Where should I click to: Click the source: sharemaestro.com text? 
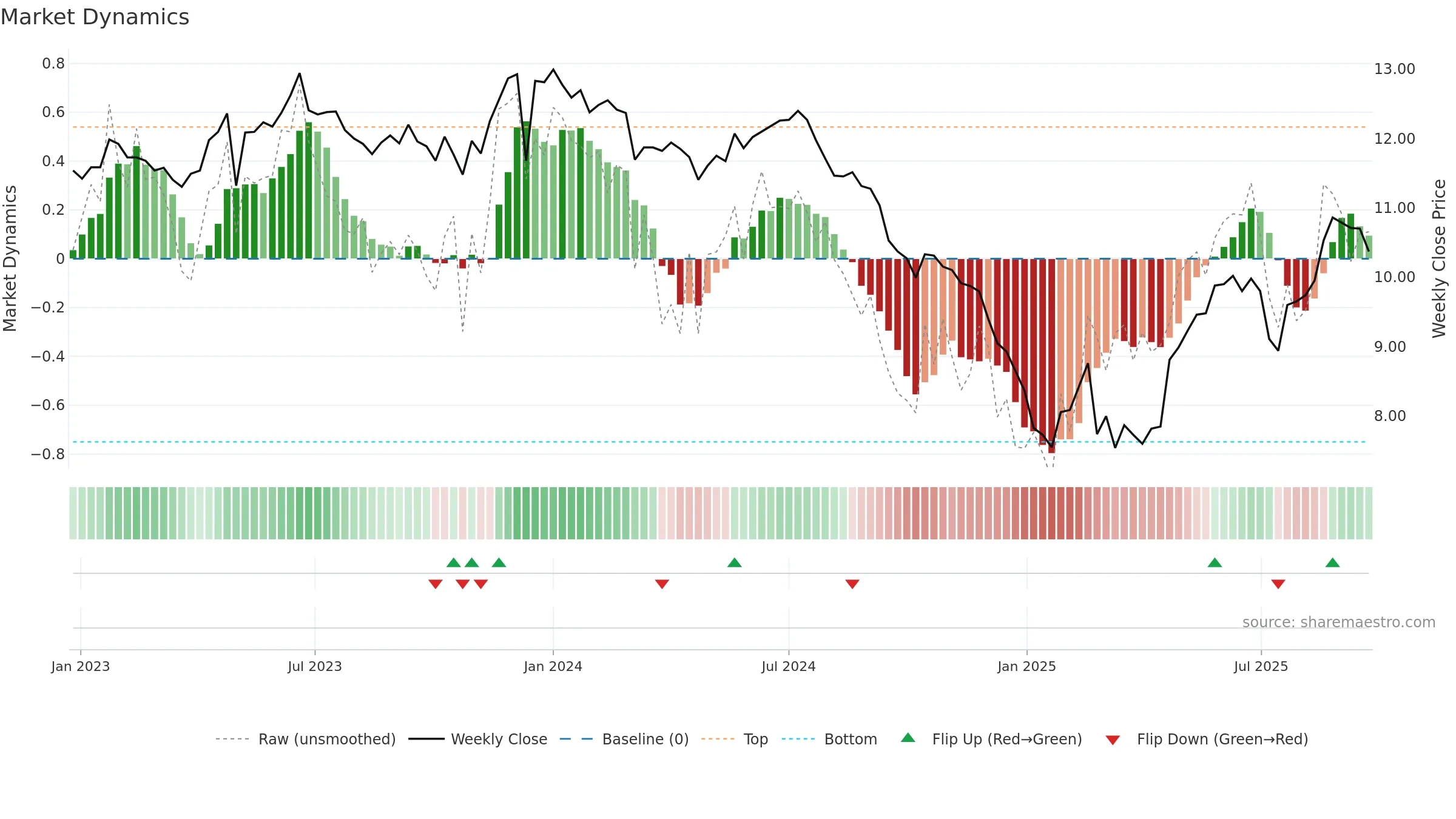[x=1339, y=622]
